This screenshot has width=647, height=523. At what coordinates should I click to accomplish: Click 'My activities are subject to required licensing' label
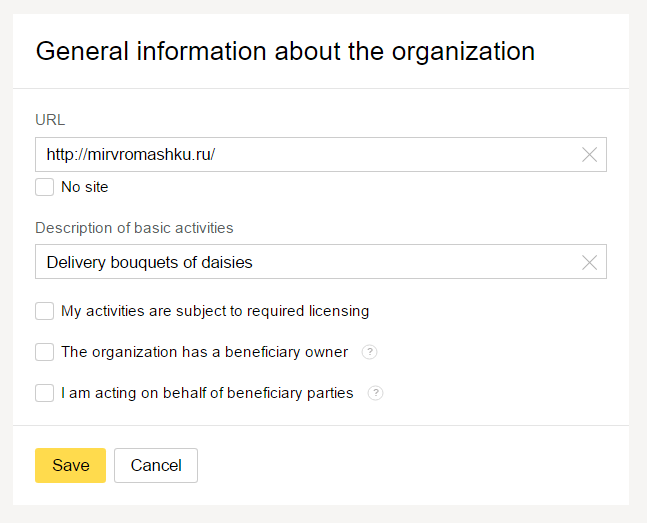click(x=215, y=311)
